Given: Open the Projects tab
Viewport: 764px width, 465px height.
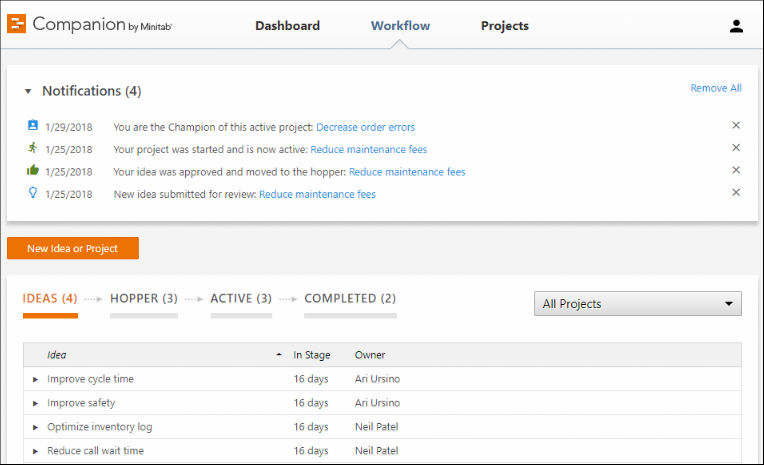Looking at the screenshot, I should [x=505, y=26].
